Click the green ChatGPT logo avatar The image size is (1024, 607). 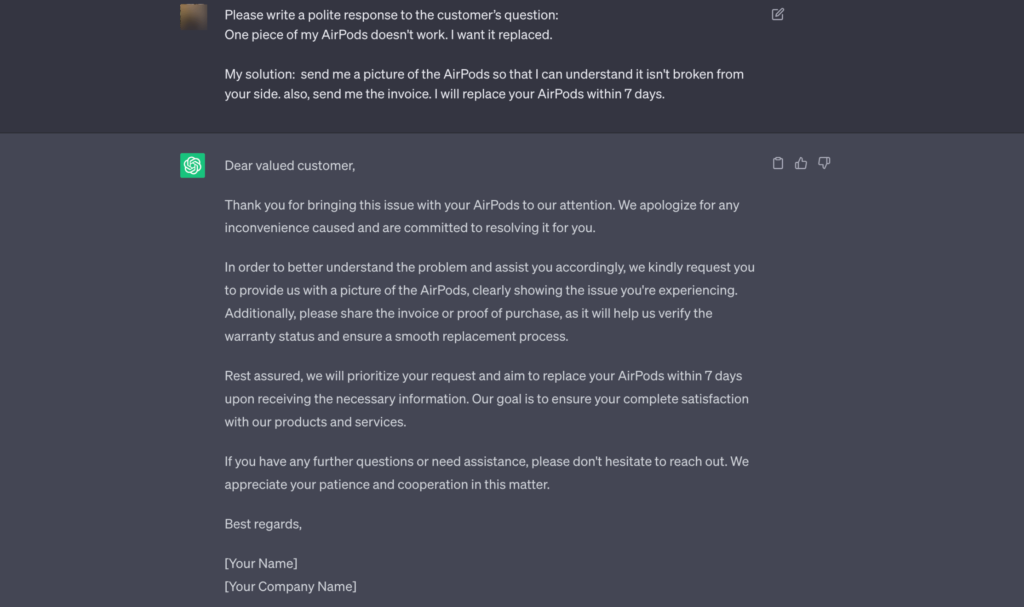192,165
